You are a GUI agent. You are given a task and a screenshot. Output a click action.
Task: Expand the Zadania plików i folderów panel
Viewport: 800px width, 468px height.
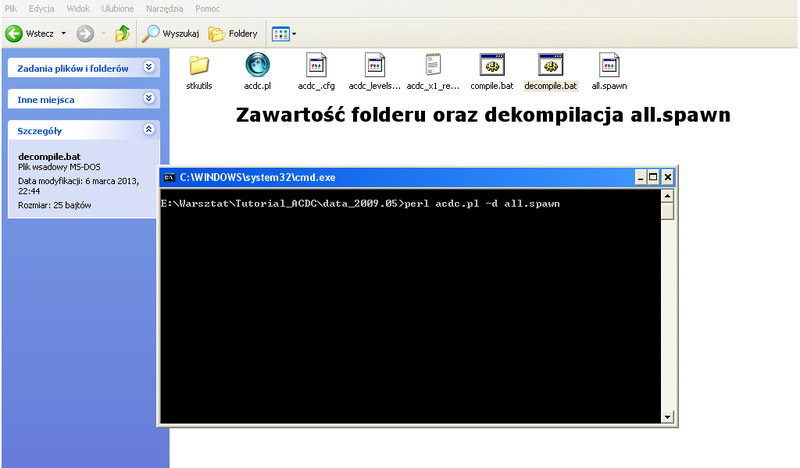click(149, 67)
